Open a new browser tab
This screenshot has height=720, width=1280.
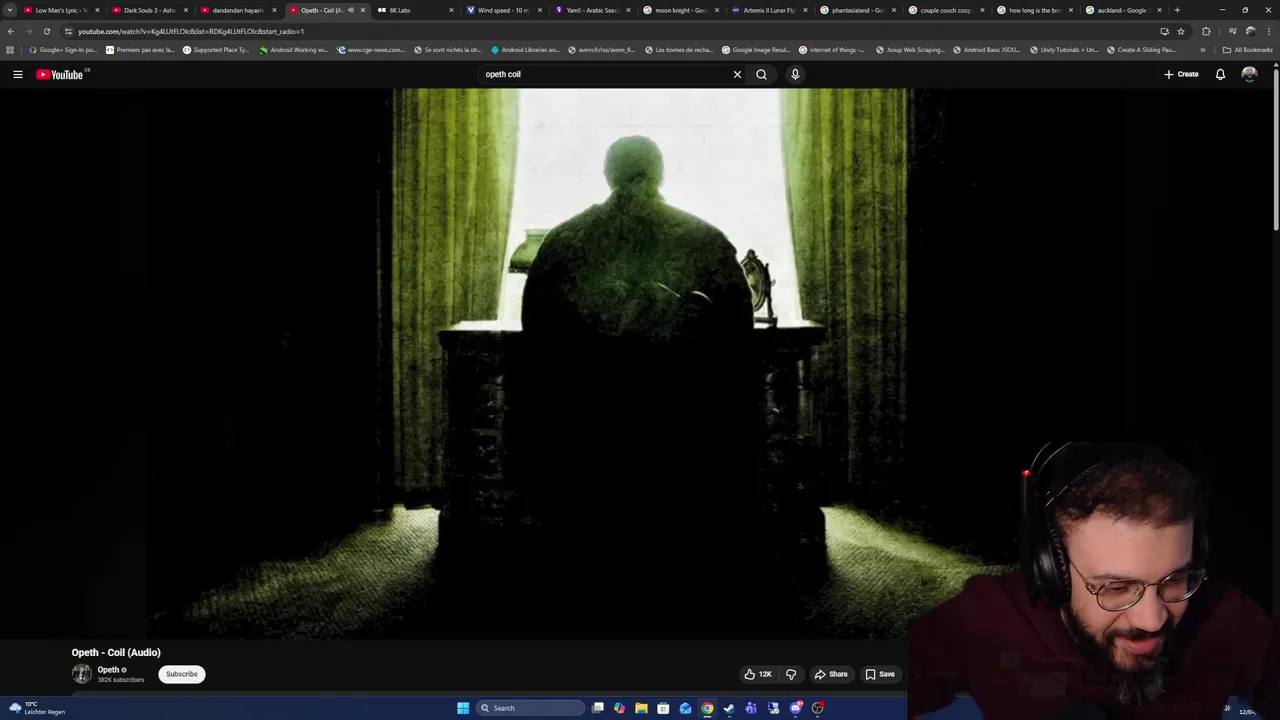[1177, 10]
